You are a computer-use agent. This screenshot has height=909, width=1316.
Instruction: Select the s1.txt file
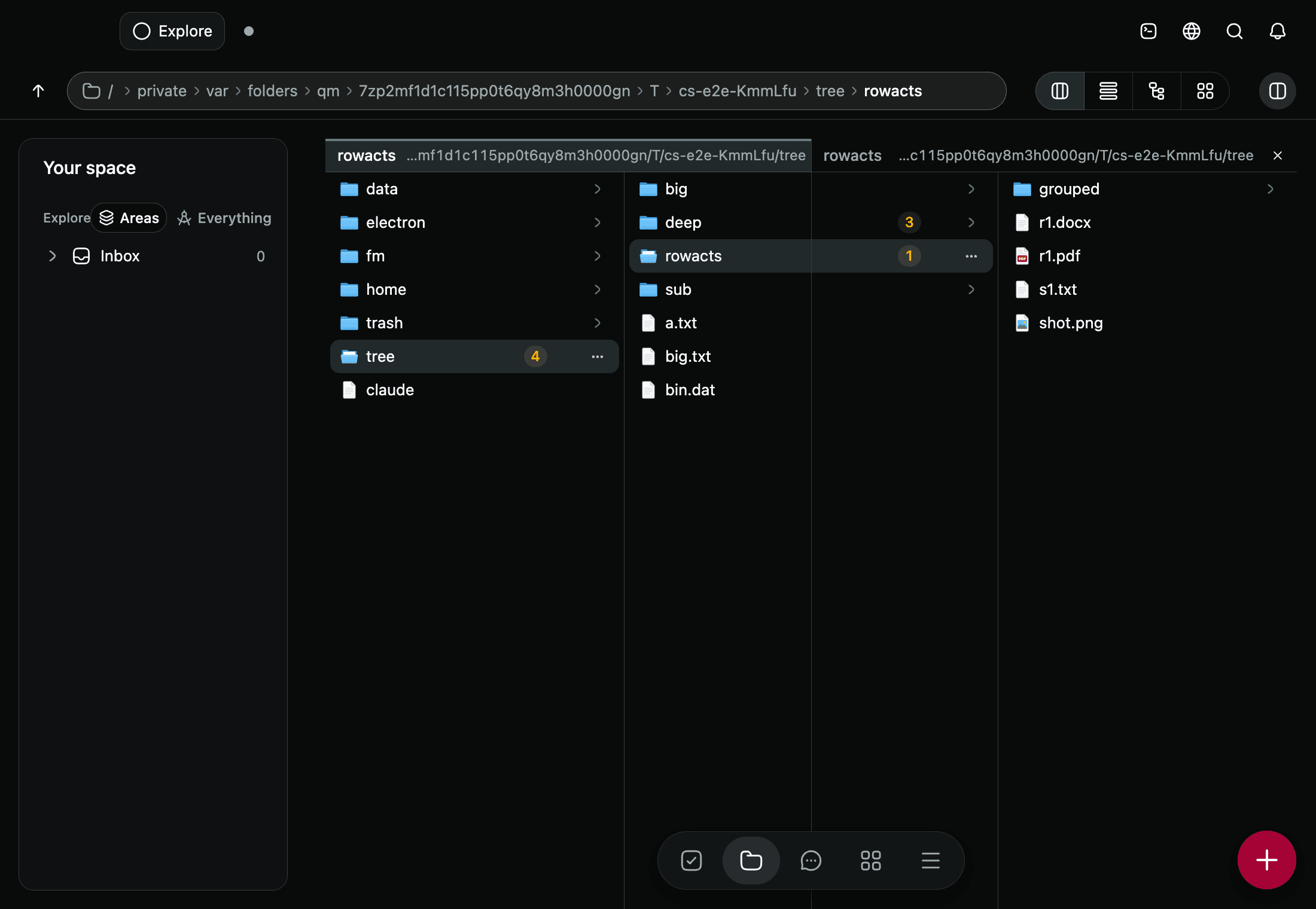pos(1149,289)
